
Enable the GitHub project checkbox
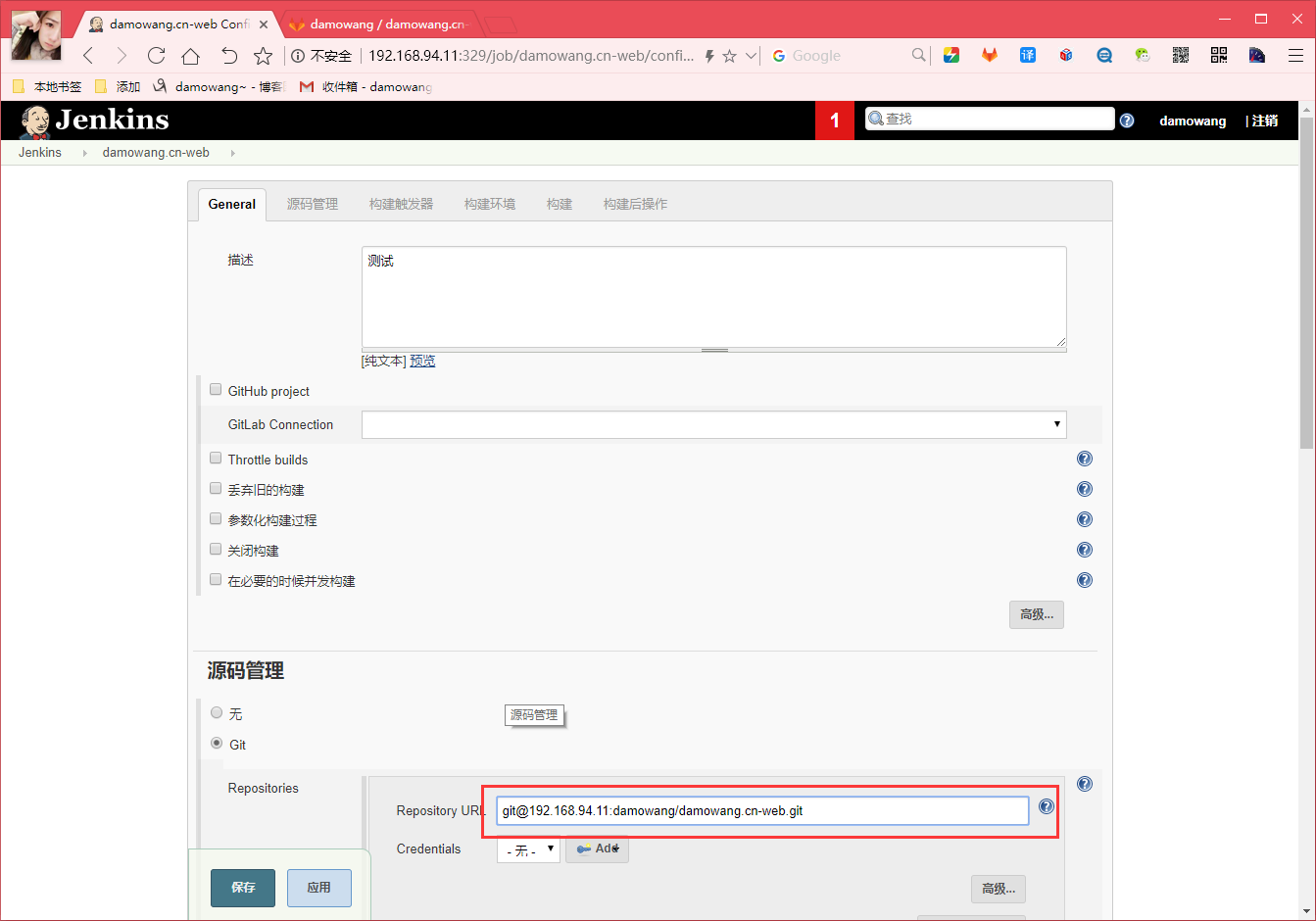click(x=216, y=389)
